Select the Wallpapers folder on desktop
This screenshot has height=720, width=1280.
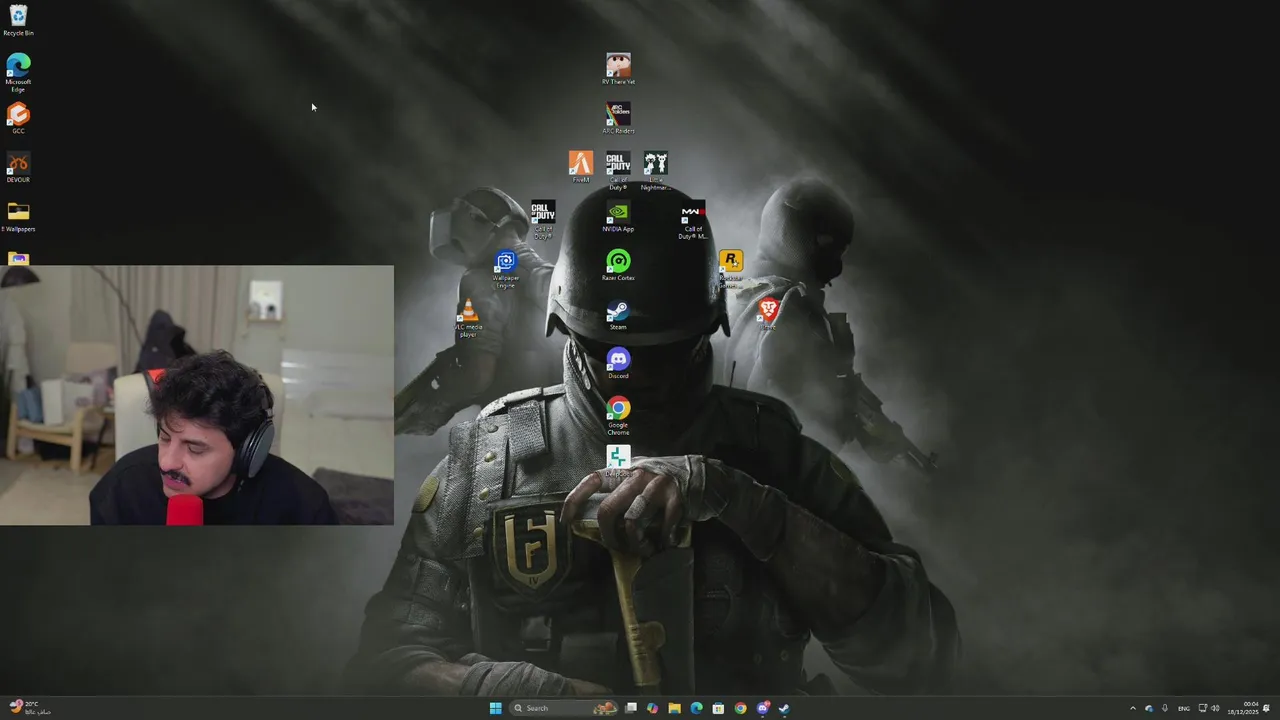pos(18,216)
